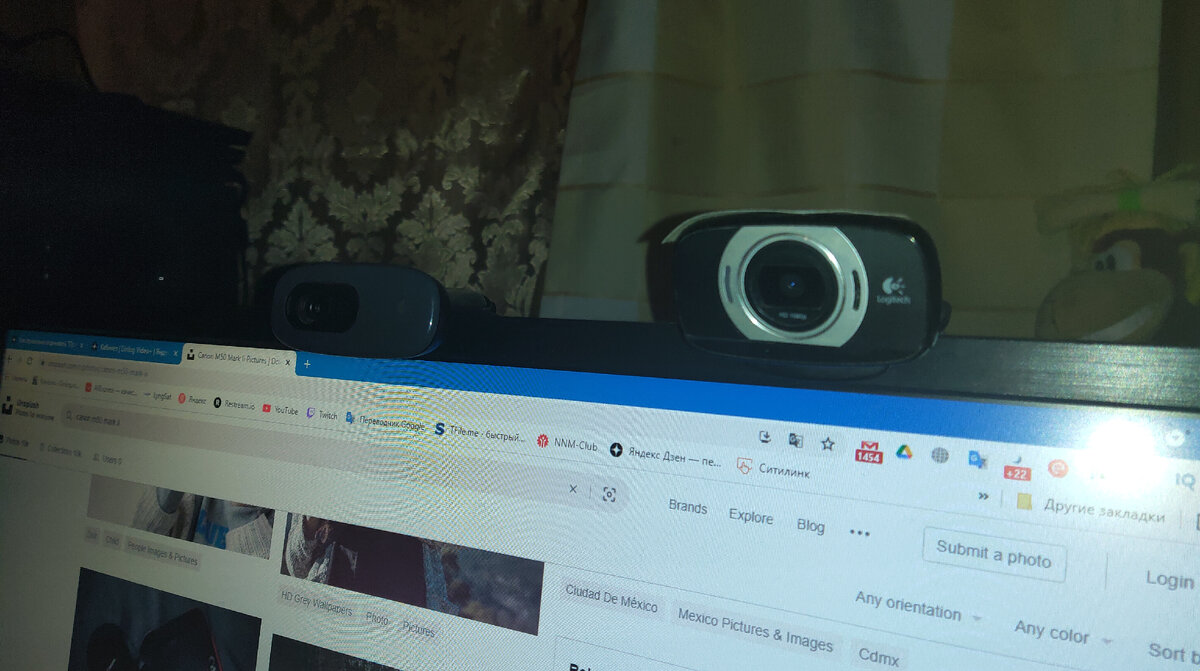This screenshot has width=1200, height=671.
Task: Open YouTube bookmark
Action: point(280,410)
